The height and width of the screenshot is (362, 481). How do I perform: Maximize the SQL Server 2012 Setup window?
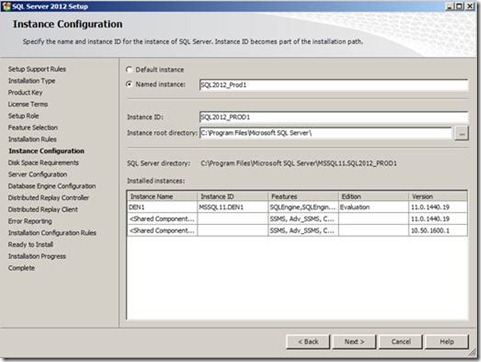click(460, 6)
